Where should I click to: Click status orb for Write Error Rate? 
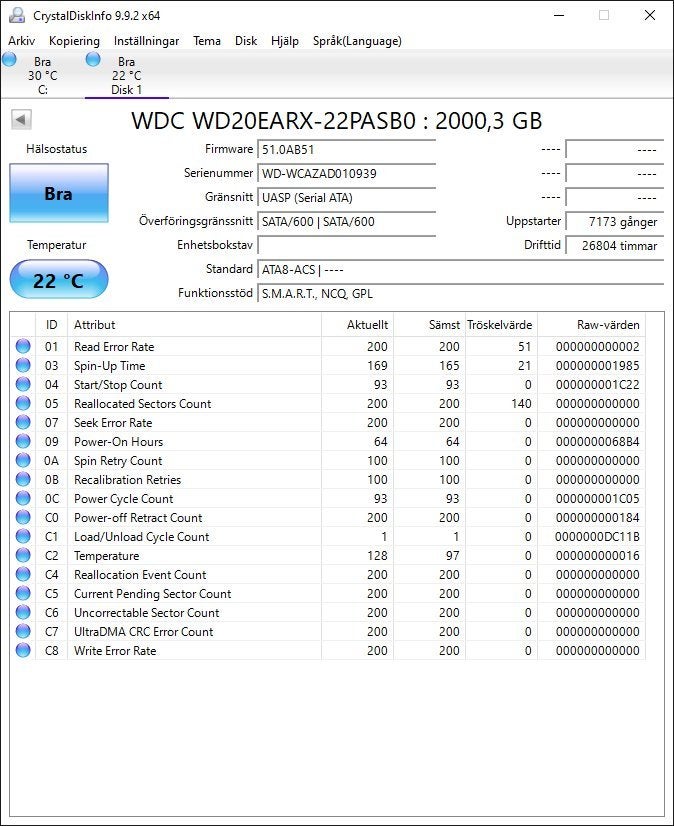(x=23, y=650)
